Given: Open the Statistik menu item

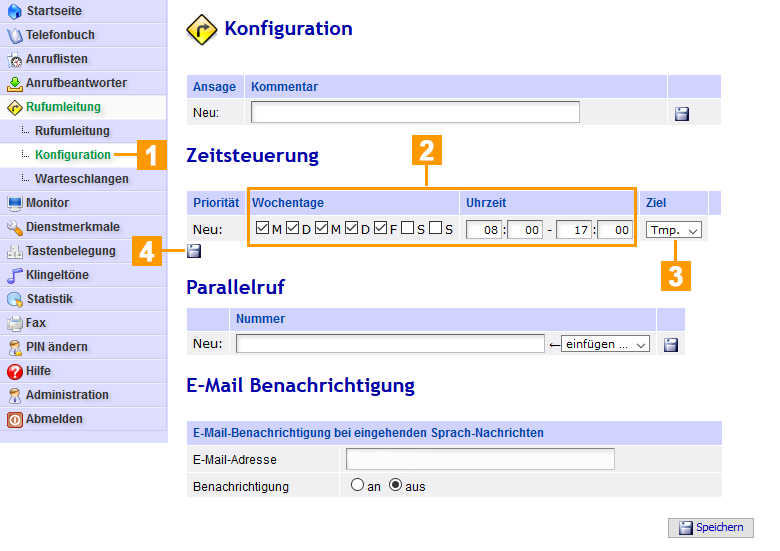Looking at the screenshot, I should point(49,299).
